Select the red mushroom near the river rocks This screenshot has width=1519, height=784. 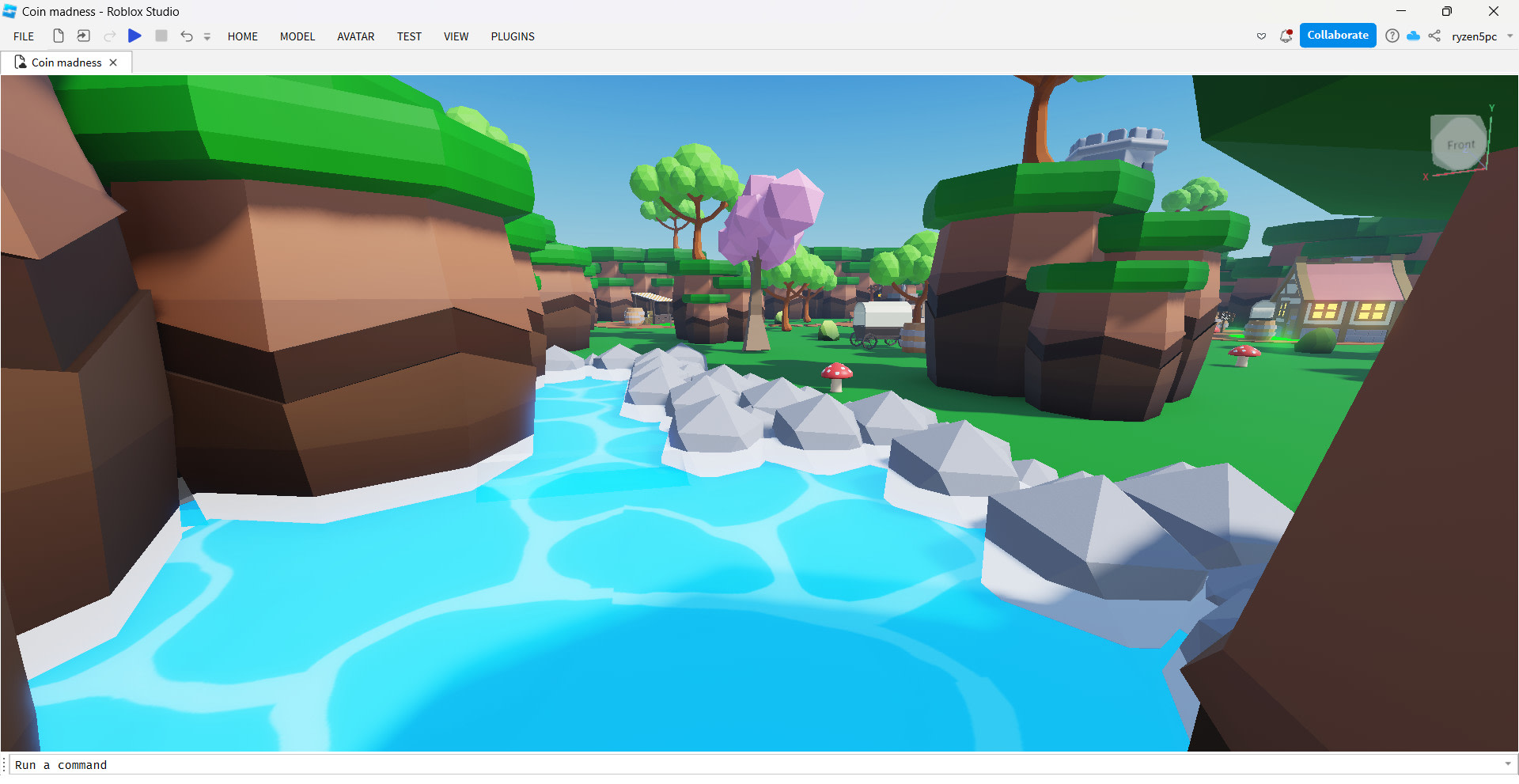[x=836, y=376]
